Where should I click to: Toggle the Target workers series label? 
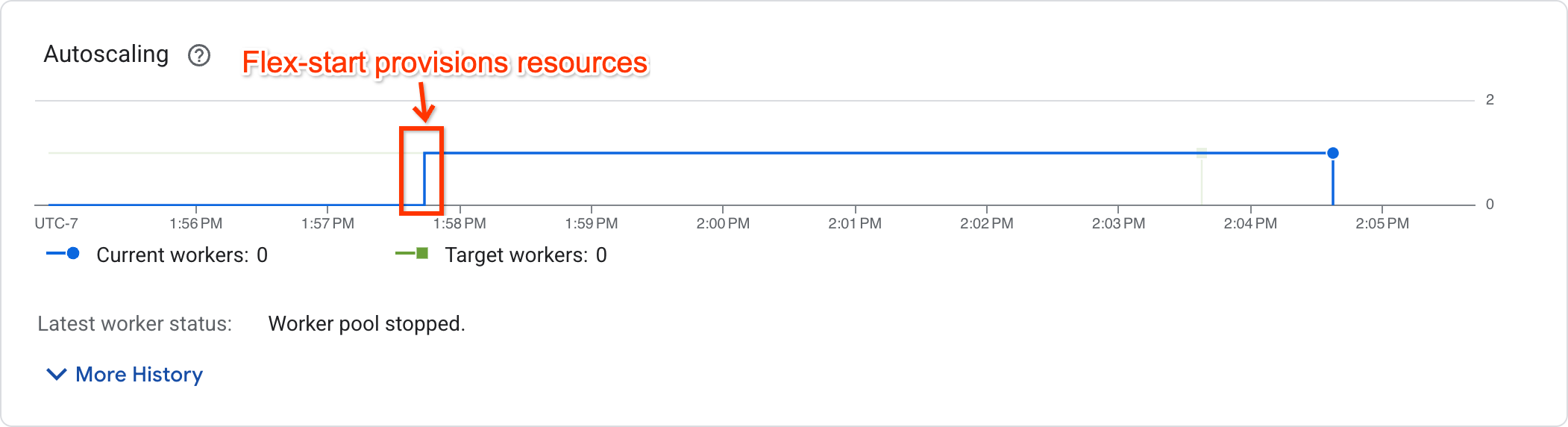tap(525, 255)
